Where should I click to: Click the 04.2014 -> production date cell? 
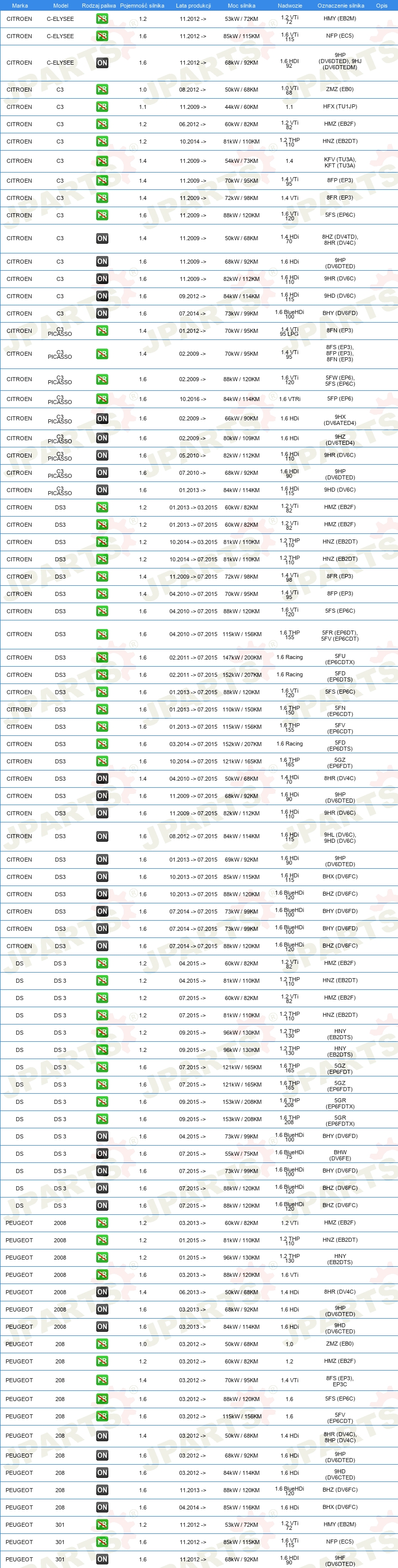pyautogui.click(x=192, y=1508)
